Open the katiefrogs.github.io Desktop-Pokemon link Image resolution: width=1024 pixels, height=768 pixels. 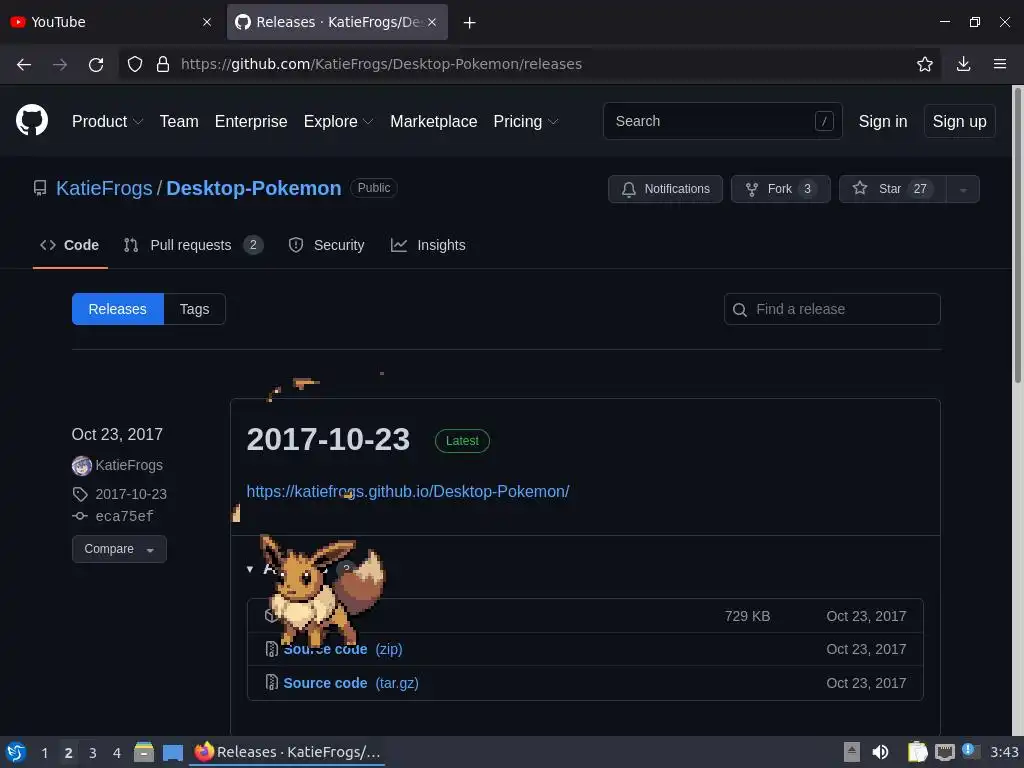point(408,491)
